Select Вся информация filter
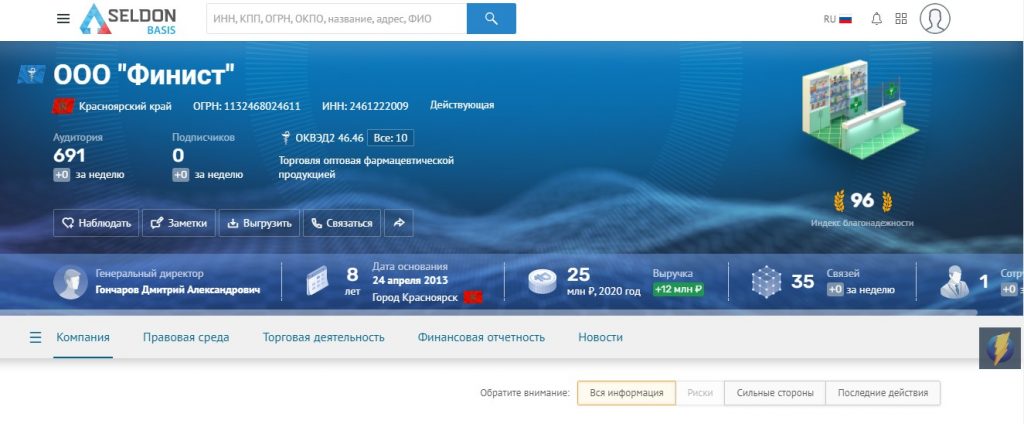Image resolution: width=1024 pixels, height=424 pixels. pos(626,393)
